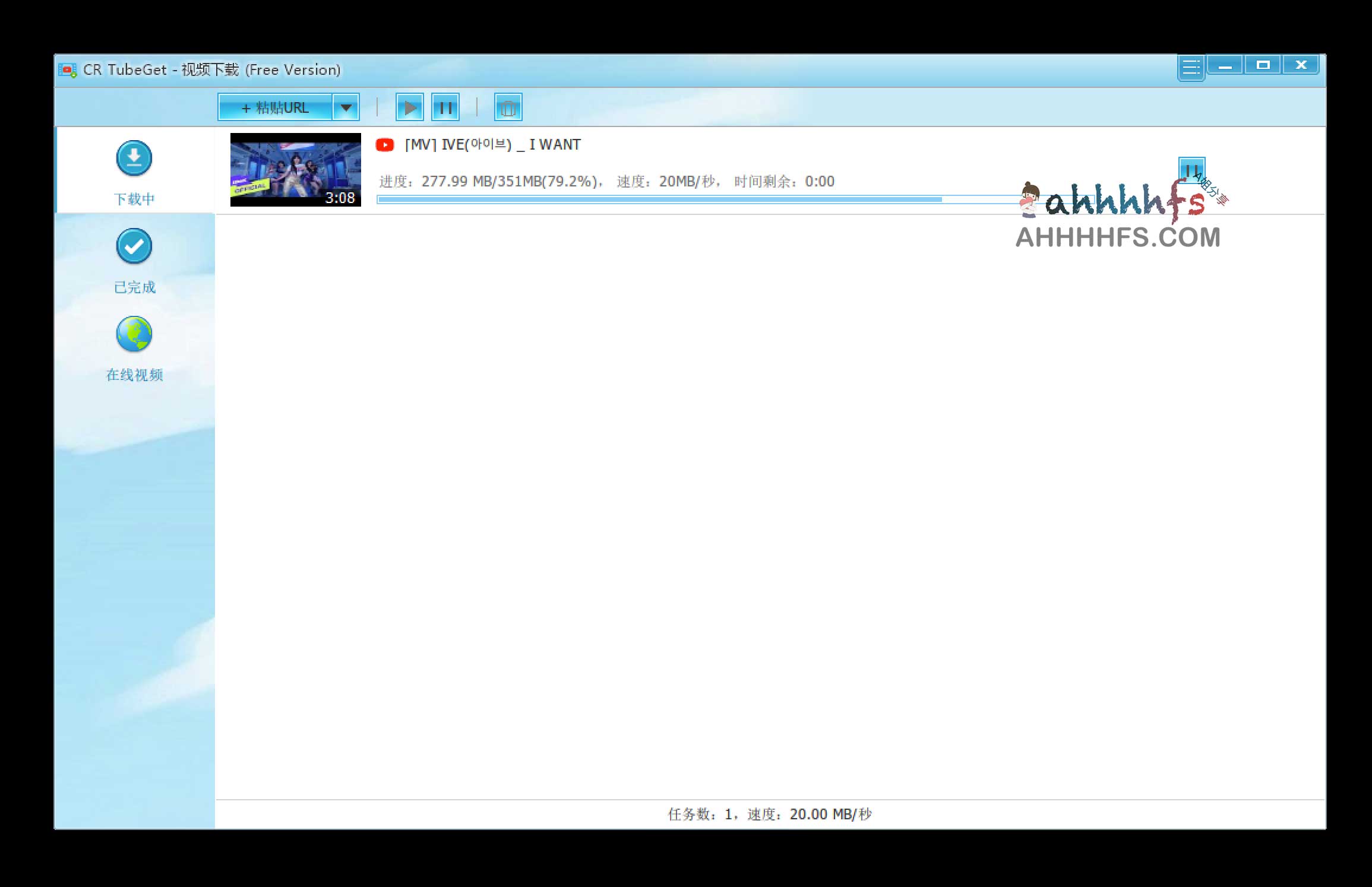Viewport: 1372px width, 887px height.
Task: Open the Online Video (在线视频) section
Action: tap(134, 375)
